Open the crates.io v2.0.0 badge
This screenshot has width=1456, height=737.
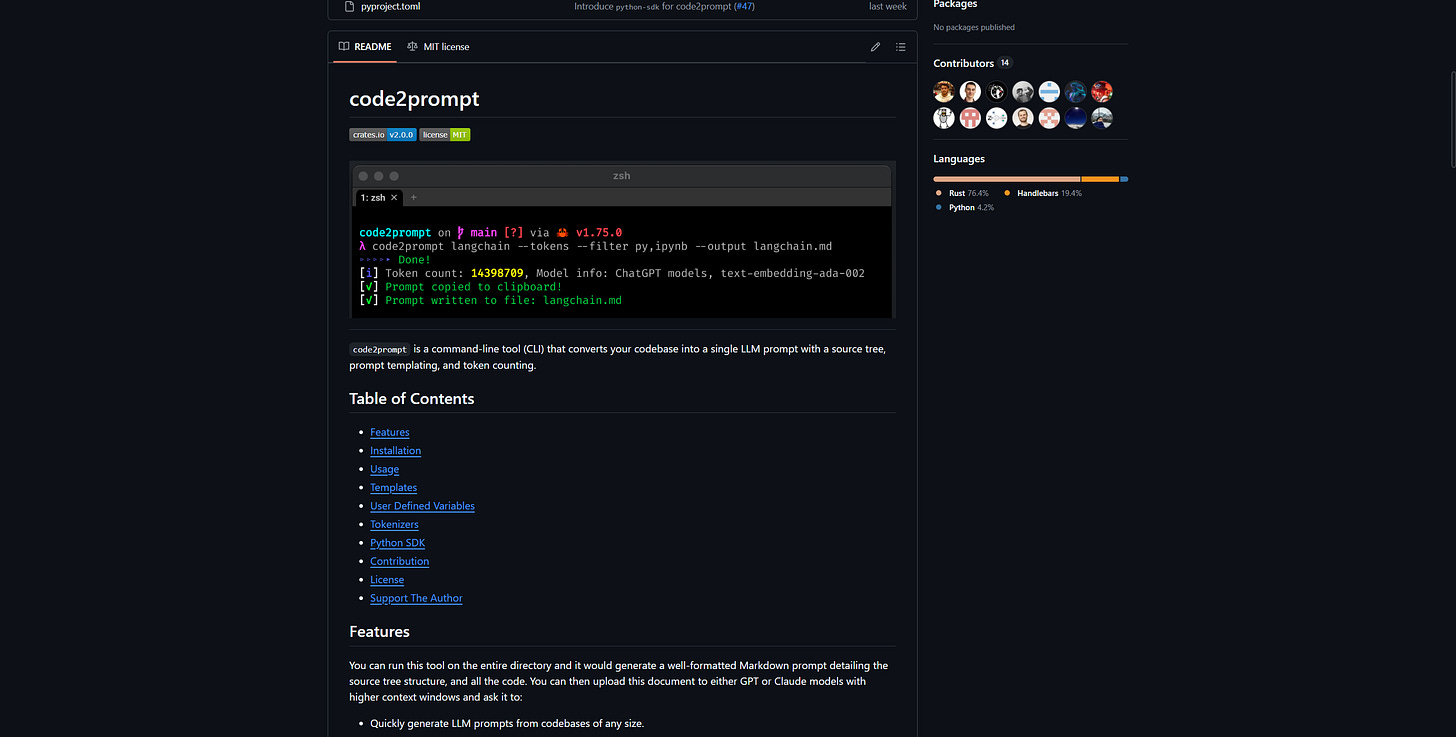point(383,134)
